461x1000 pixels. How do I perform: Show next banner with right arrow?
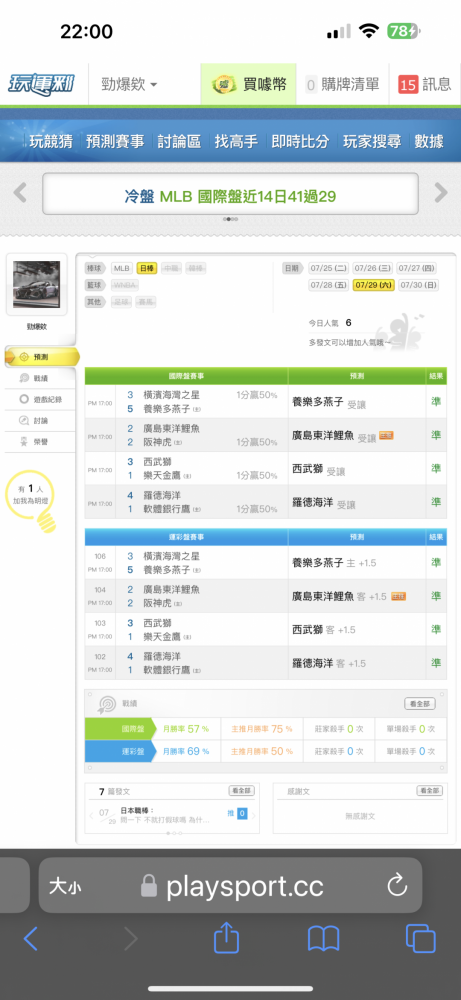click(441, 192)
